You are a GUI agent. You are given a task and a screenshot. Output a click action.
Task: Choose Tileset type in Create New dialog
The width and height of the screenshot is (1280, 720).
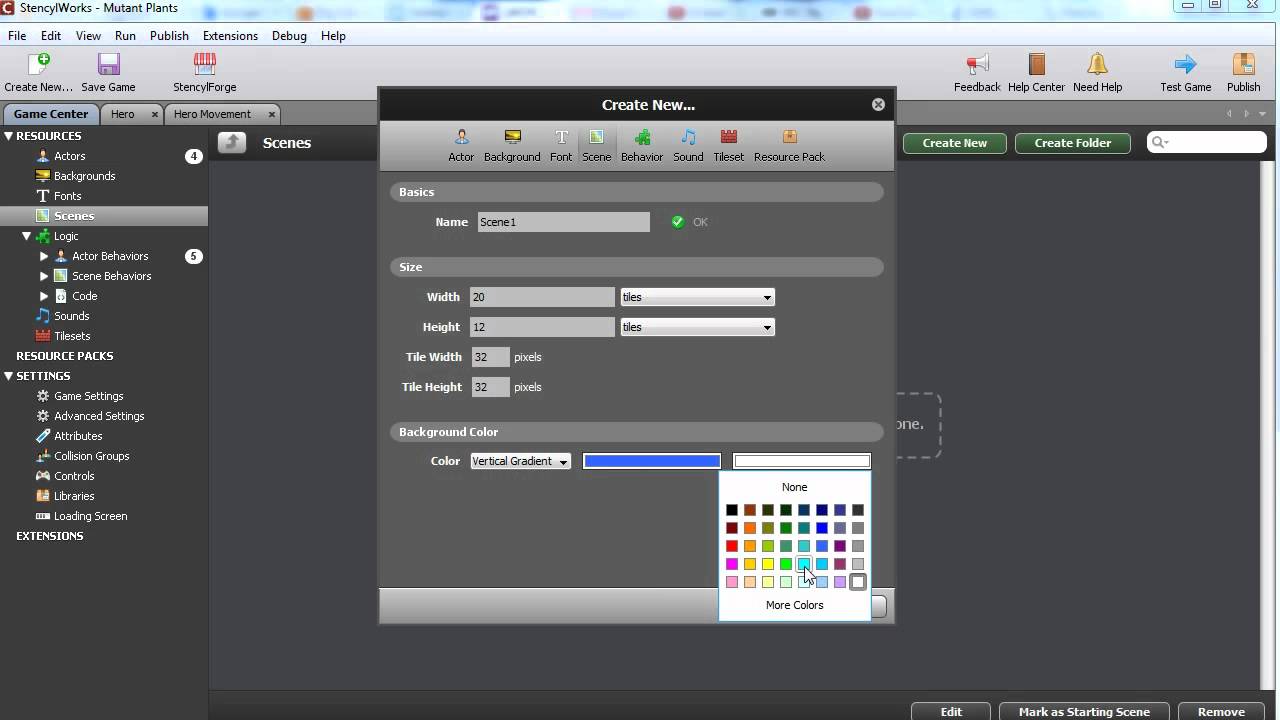pos(729,146)
